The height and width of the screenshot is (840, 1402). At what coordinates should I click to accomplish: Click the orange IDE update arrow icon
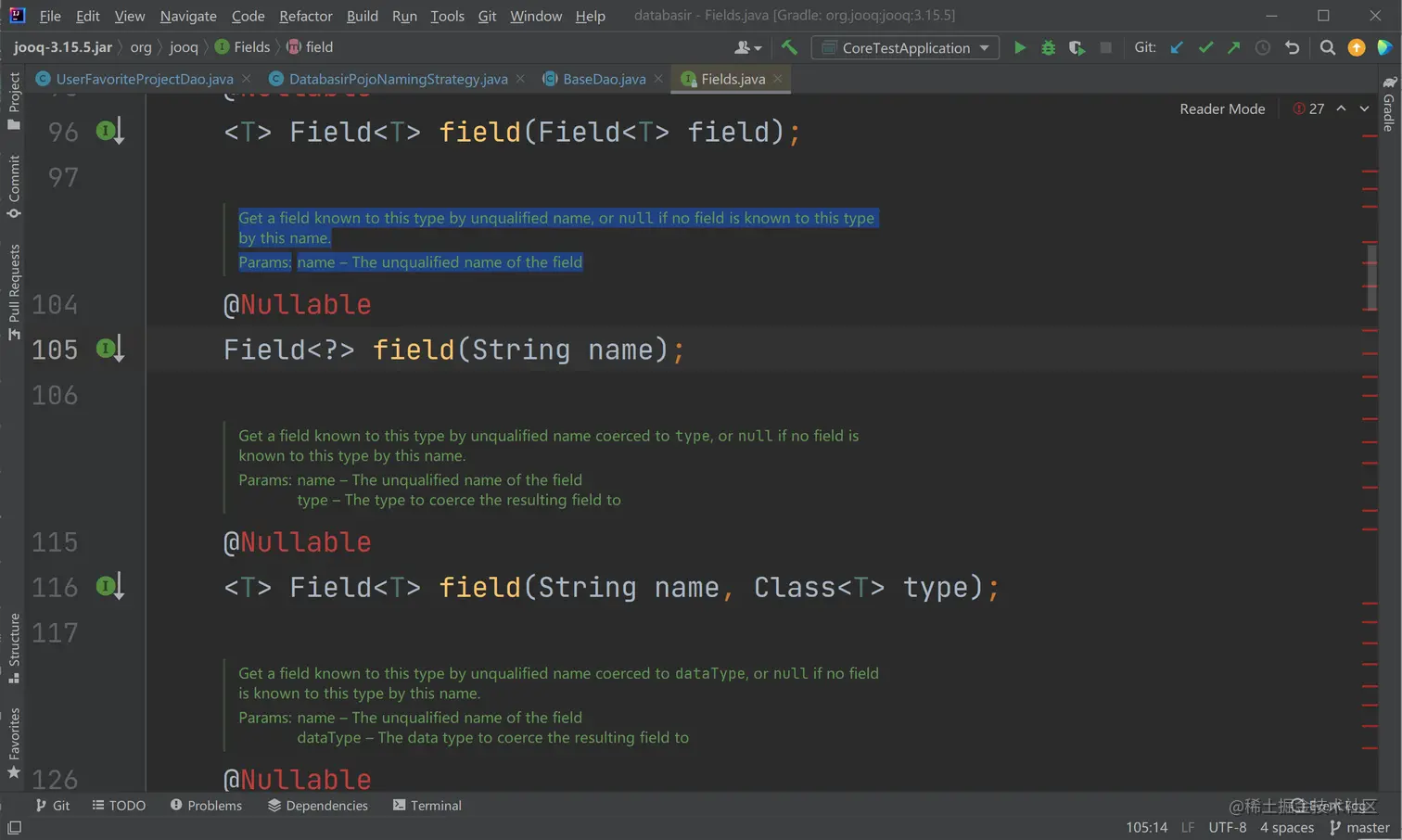(1357, 47)
